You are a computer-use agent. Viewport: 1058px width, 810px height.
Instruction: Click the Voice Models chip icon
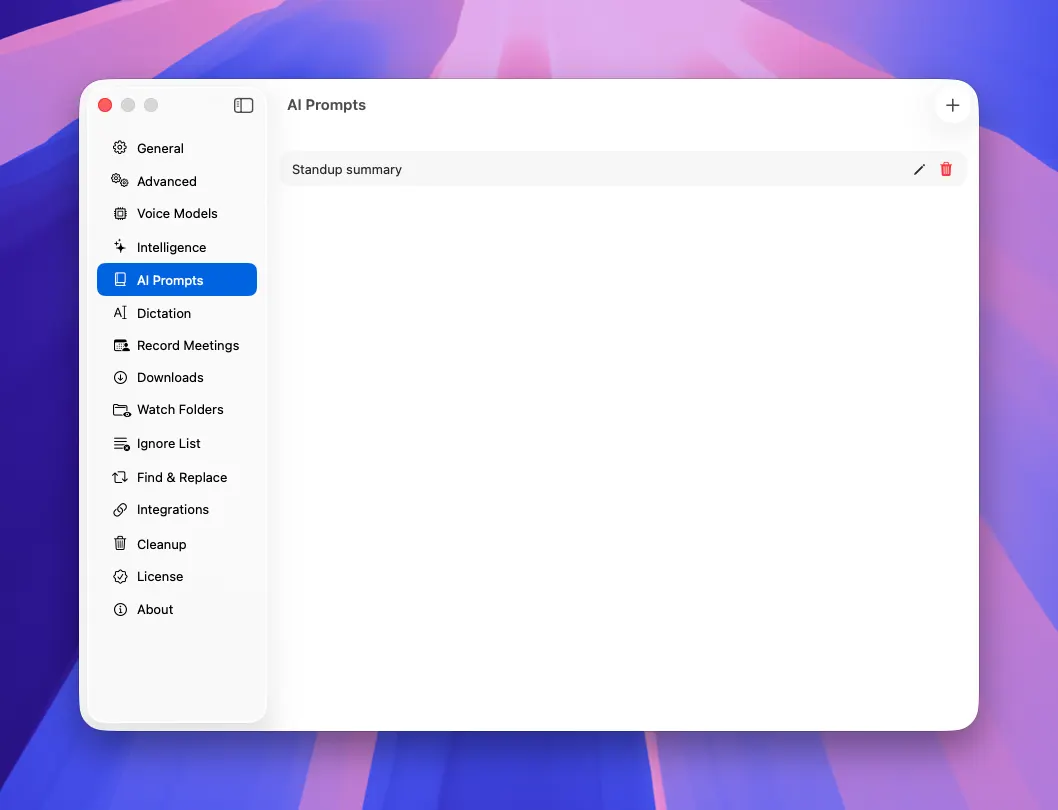coord(120,213)
